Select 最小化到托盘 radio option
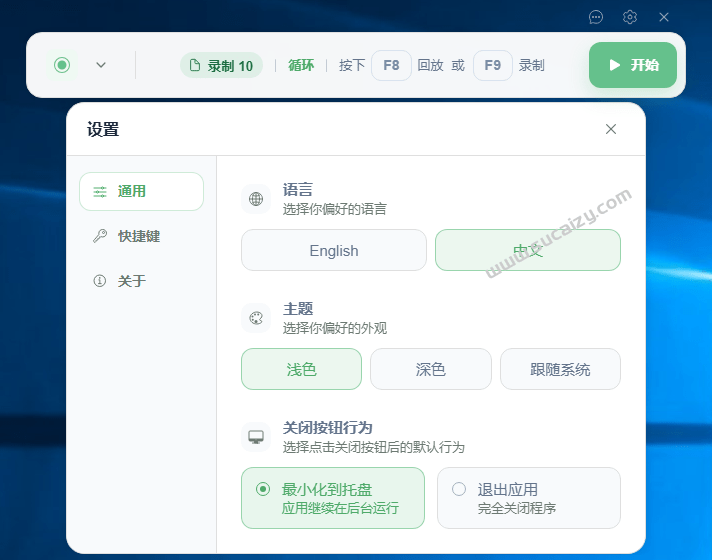This screenshot has width=712, height=560. point(333,498)
